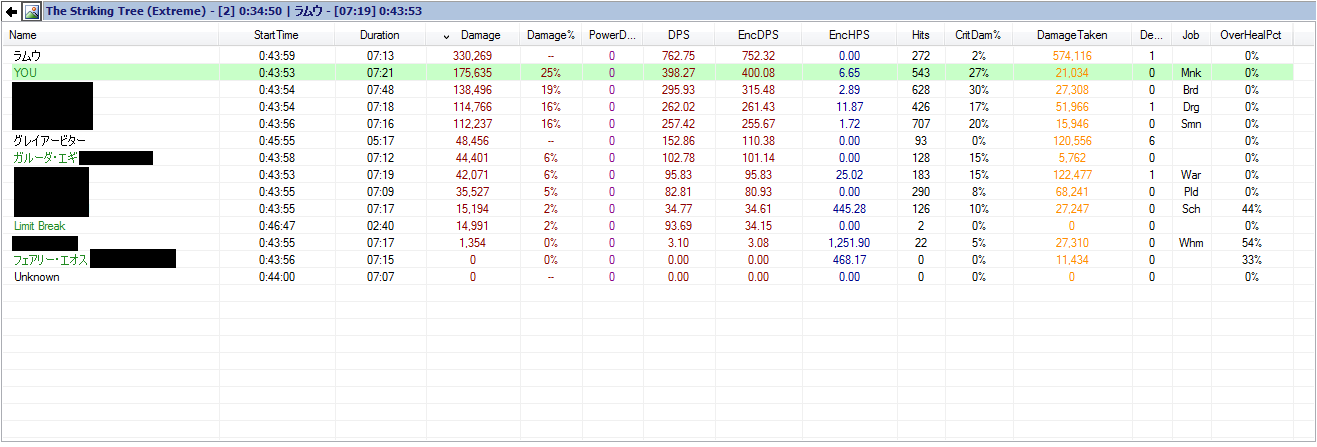The width and height of the screenshot is (1317, 447).
Task: Click the picture snapshot icon
Action: [x=30, y=12]
